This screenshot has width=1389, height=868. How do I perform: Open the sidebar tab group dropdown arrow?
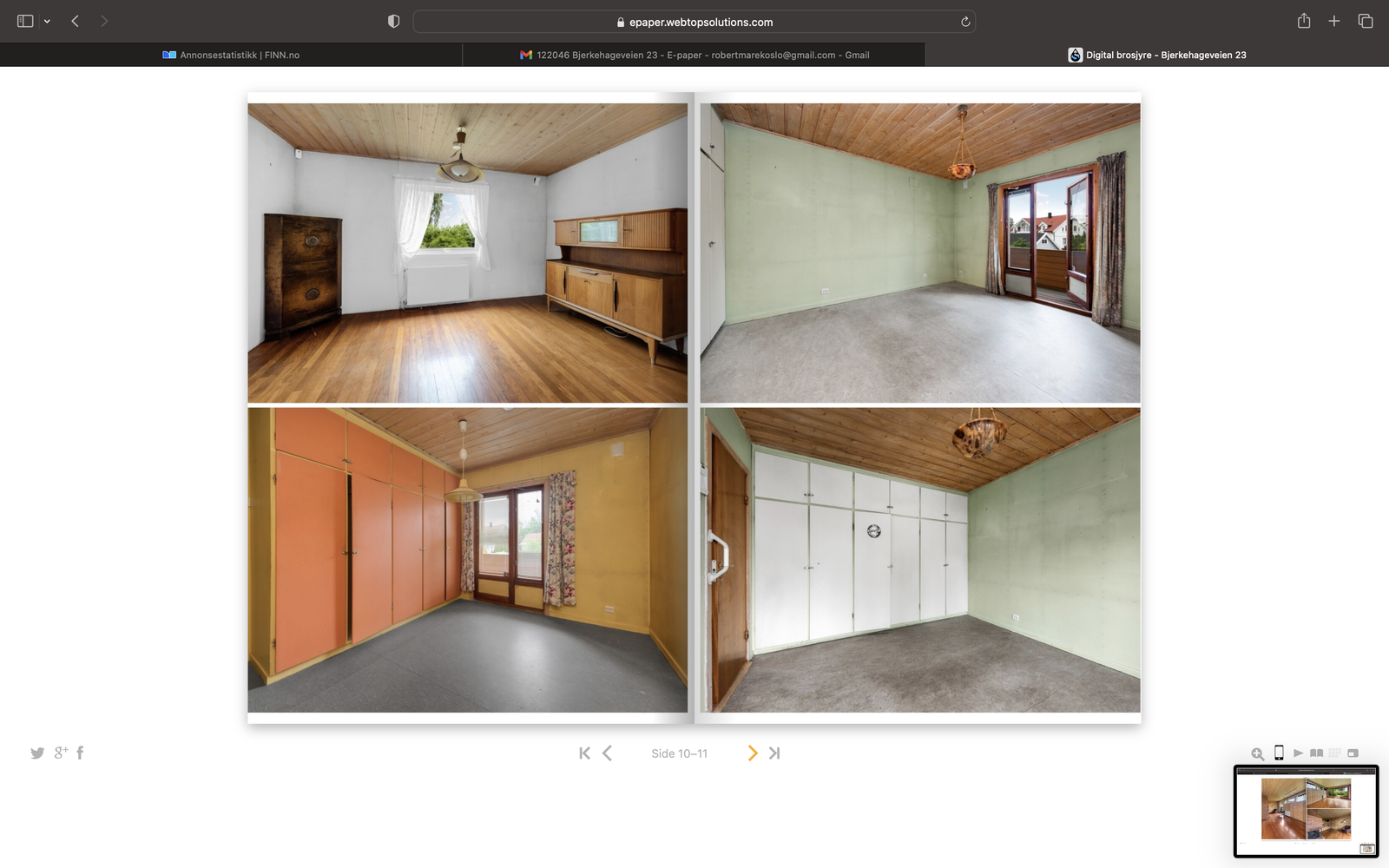pyautogui.click(x=47, y=21)
